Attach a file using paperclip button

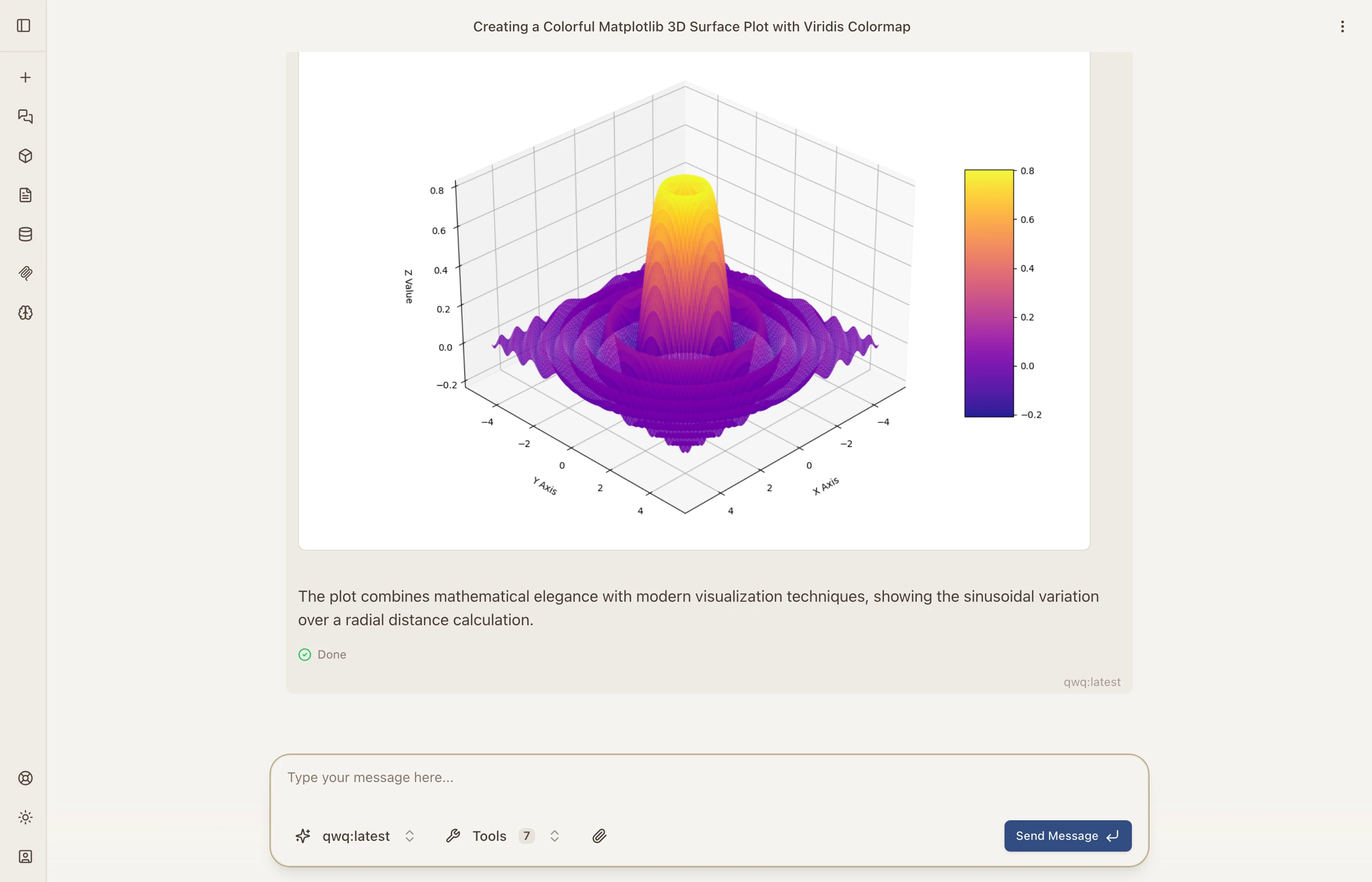point(599,836)
